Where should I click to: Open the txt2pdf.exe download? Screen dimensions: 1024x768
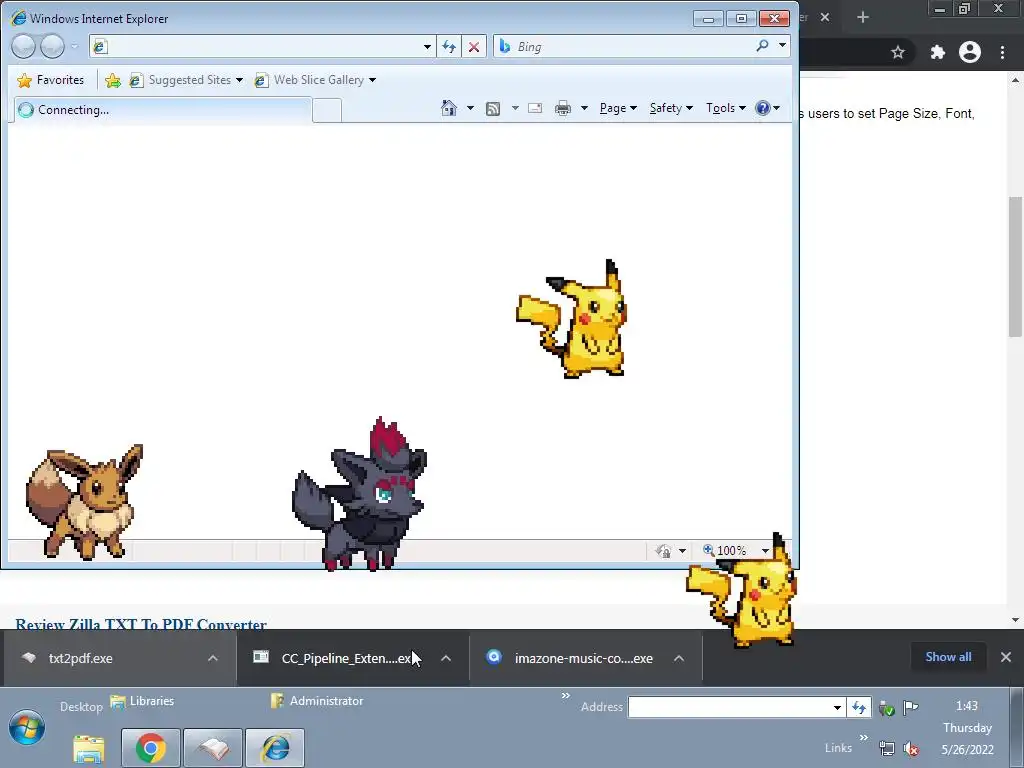point(80,658)
